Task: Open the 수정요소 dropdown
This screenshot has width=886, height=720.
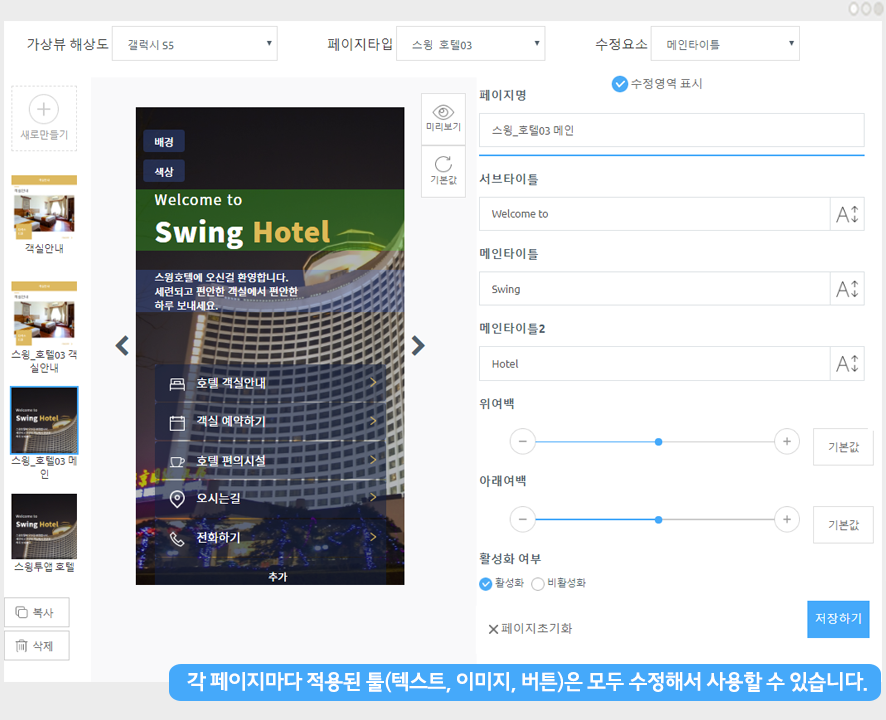Action: coord(724,44)
